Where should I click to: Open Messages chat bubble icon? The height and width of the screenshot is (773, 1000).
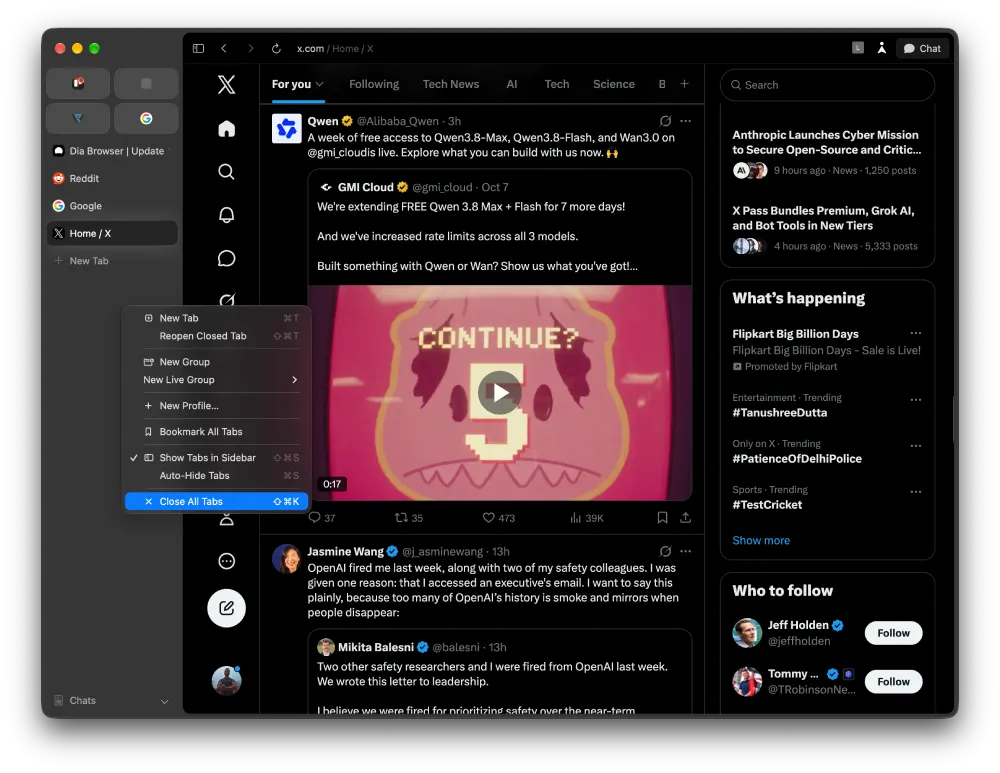tap(226, 258)
